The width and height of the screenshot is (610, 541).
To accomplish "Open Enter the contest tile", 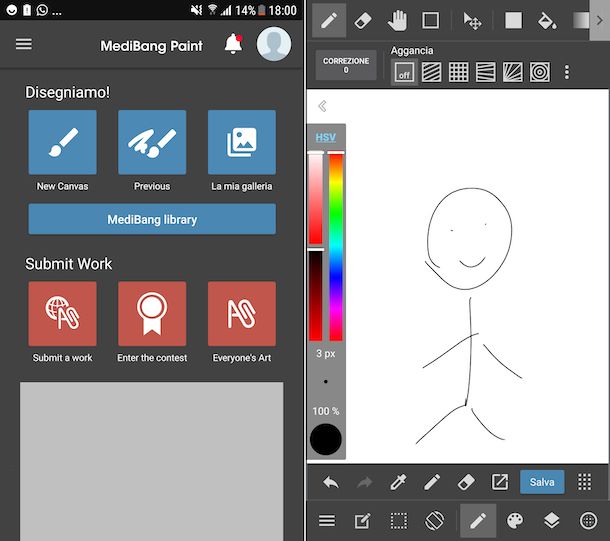I will click(x=152, y=314).
